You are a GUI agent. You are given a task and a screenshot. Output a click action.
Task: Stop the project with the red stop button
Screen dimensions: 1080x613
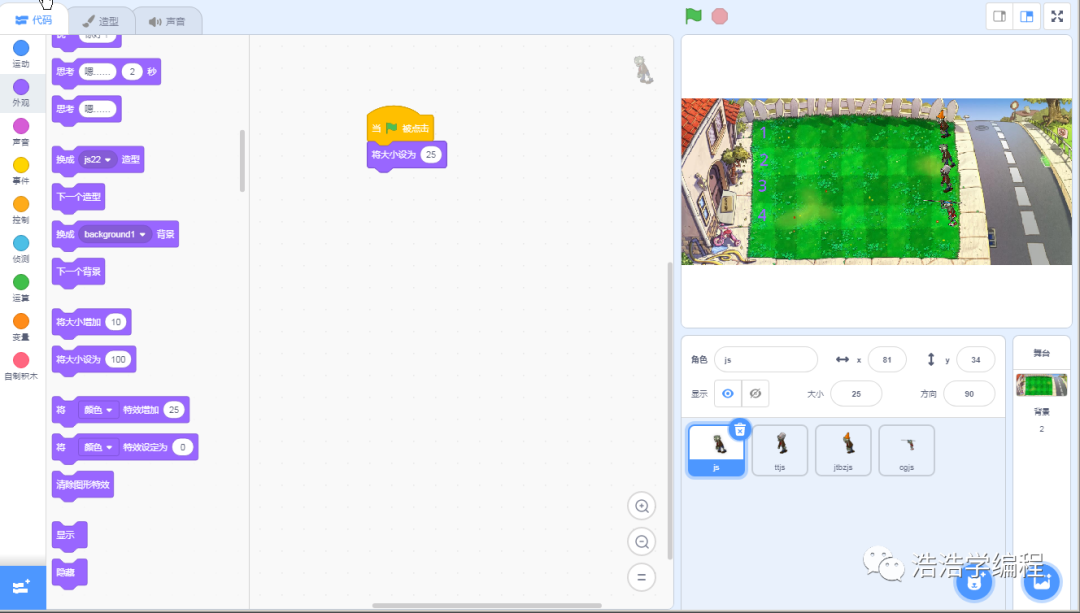[x=719, y=16]
